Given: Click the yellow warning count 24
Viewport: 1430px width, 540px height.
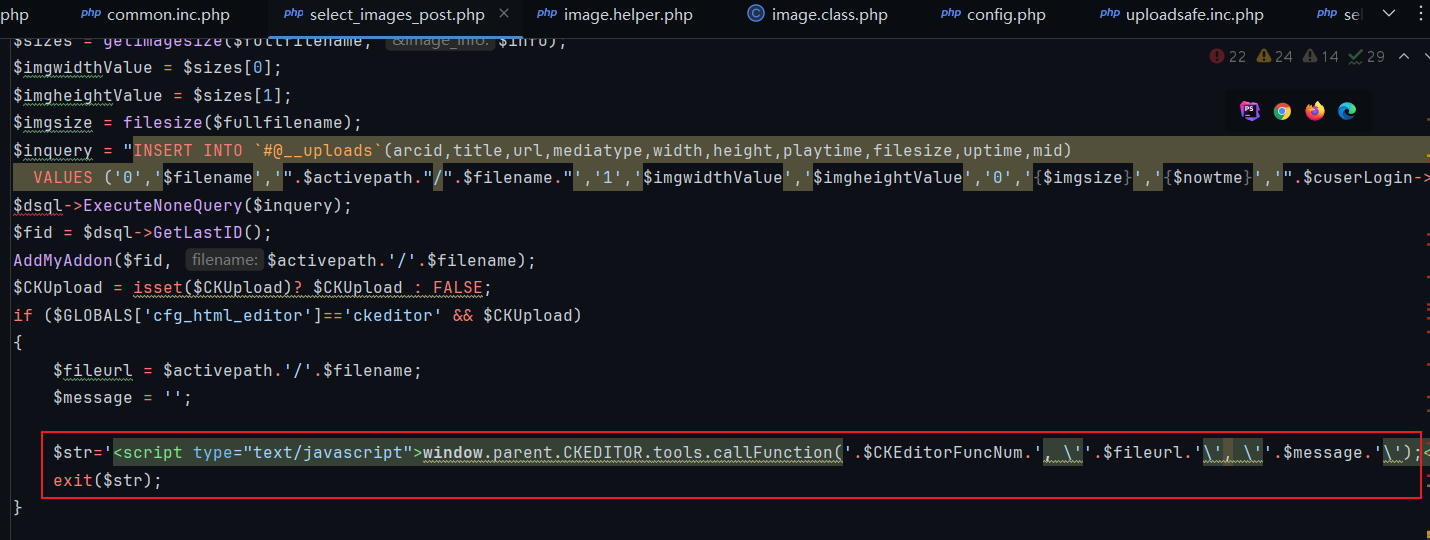Looking at the screenshot, I should [x=1275, y=56].
